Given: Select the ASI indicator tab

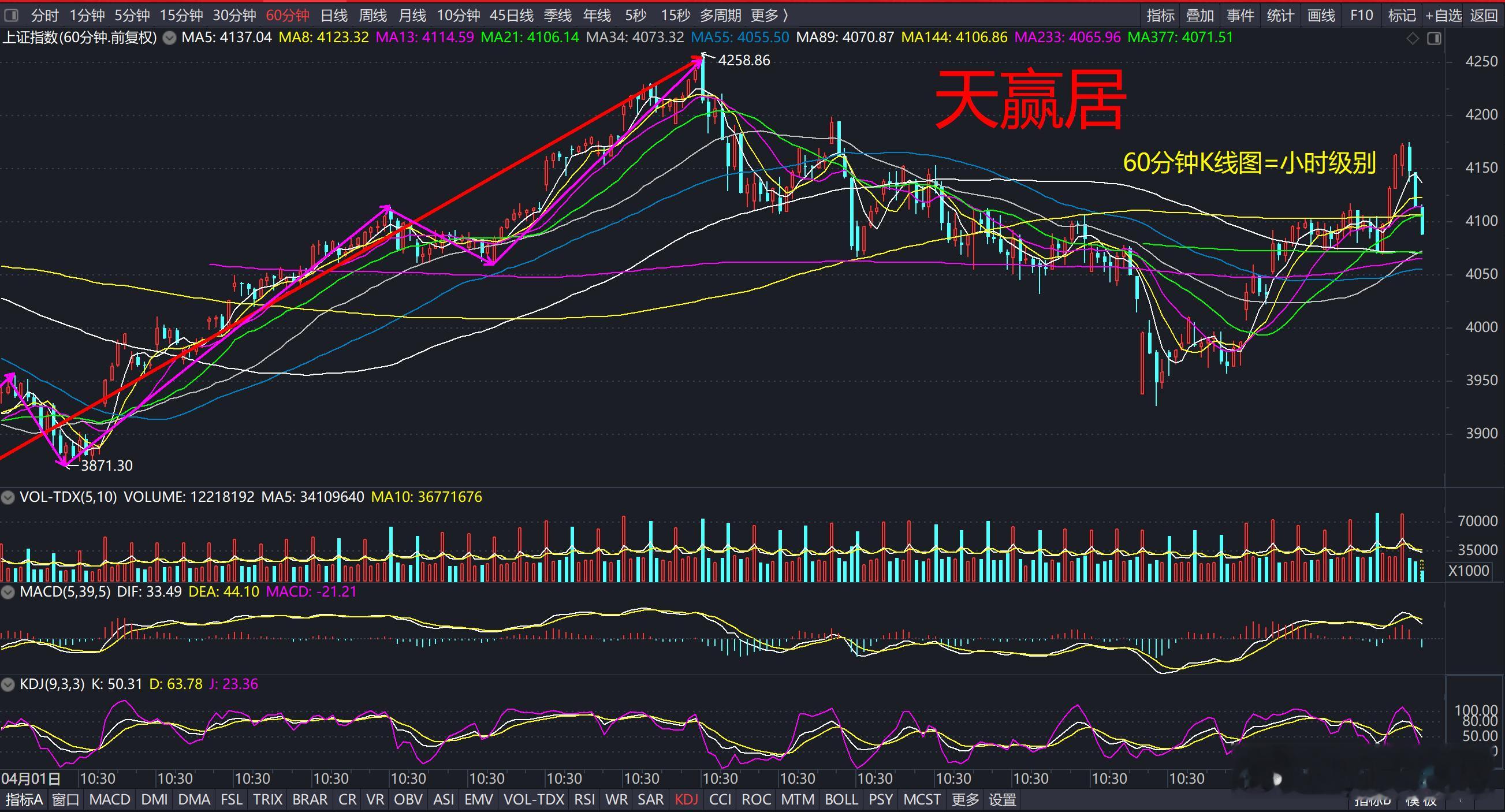Looking at the screenshot, I should (x=444, y=799).
